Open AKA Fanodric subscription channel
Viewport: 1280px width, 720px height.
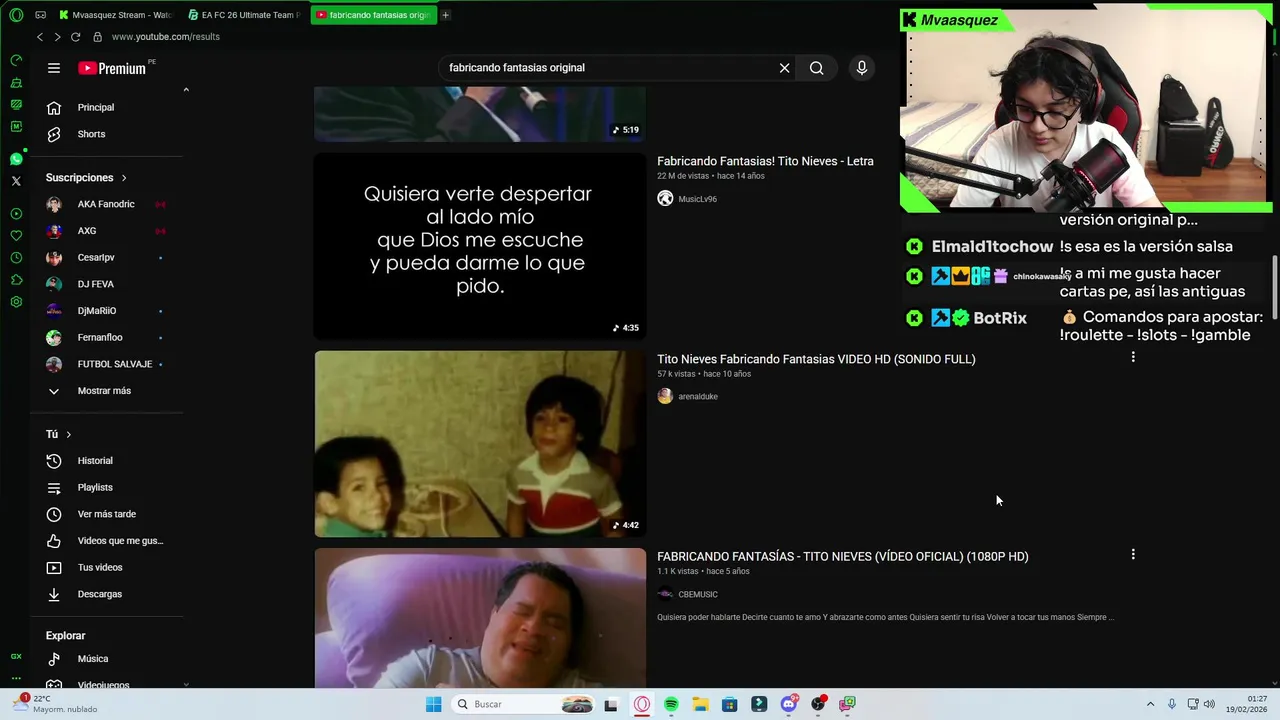point(106,204)
